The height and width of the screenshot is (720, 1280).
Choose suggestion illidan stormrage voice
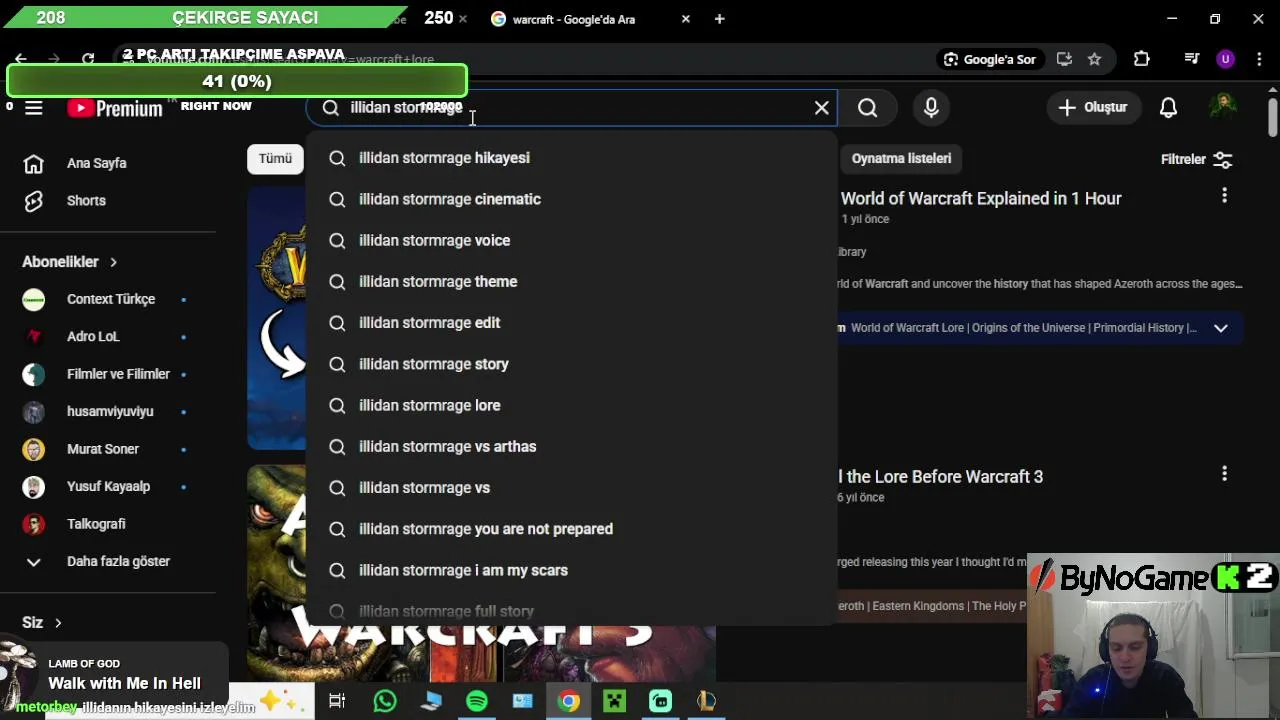click(x=571, y=241)
